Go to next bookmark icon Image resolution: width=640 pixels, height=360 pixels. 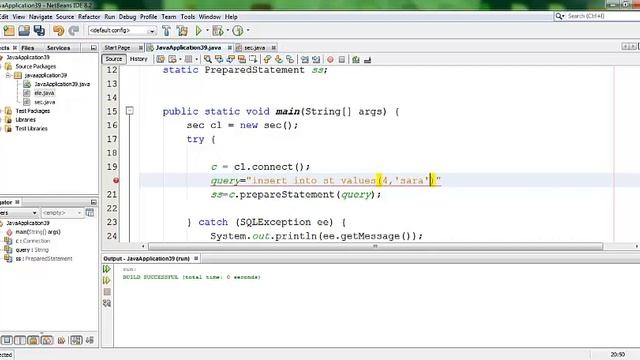pyautogui.click(x=279, y=60)
